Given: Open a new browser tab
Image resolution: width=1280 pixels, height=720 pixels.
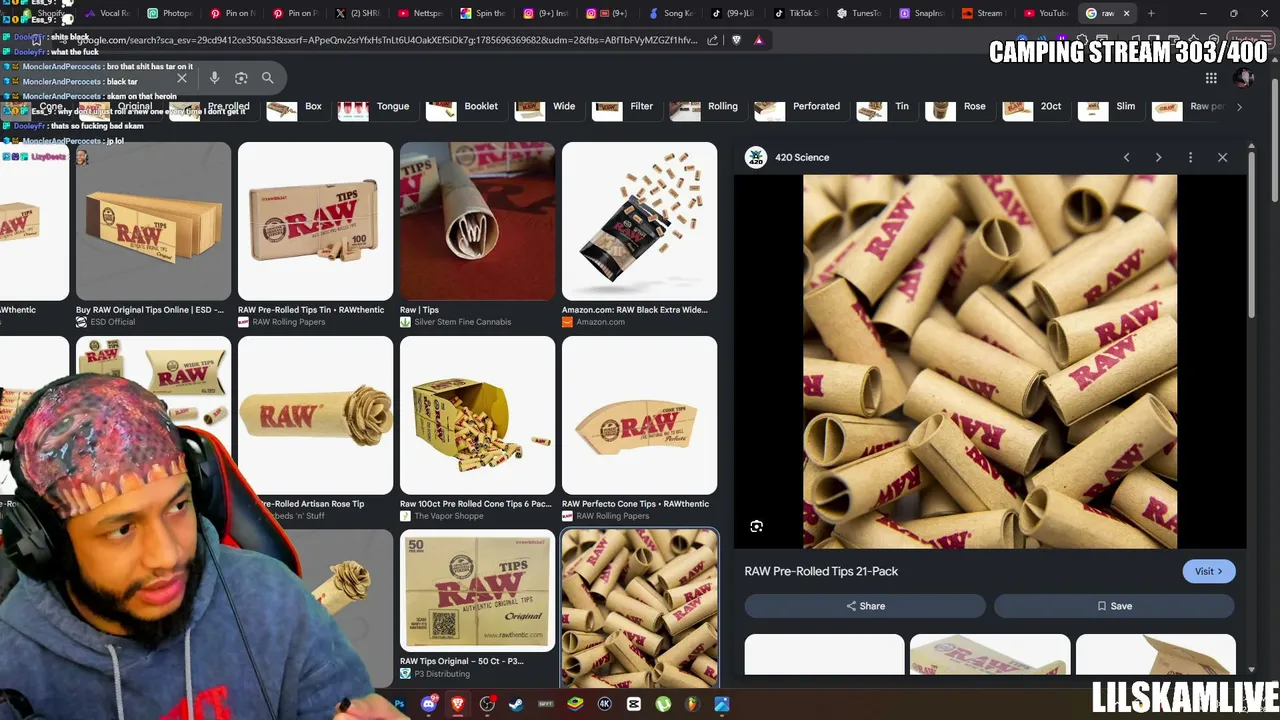Looking at the screenshot, I should [x=1151, y=13].
